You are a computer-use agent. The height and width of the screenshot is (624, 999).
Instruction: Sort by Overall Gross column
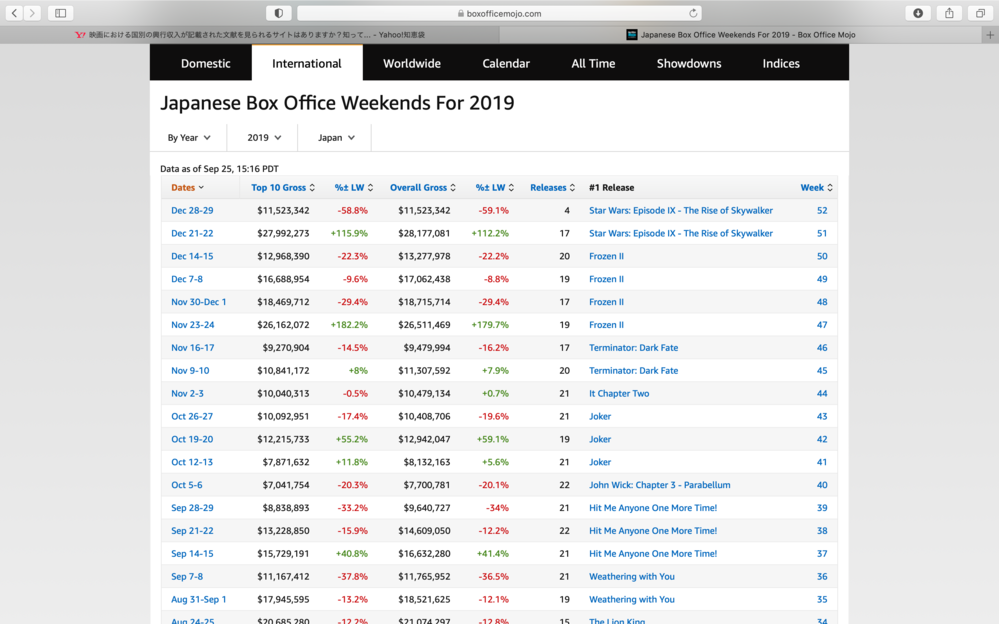[422, 187]
